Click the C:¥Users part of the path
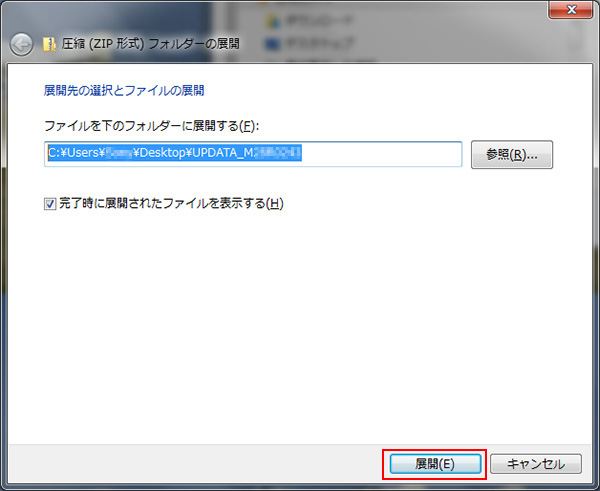Image resolution: width=600 pixels, height=491 pixels. coord(72,154)
